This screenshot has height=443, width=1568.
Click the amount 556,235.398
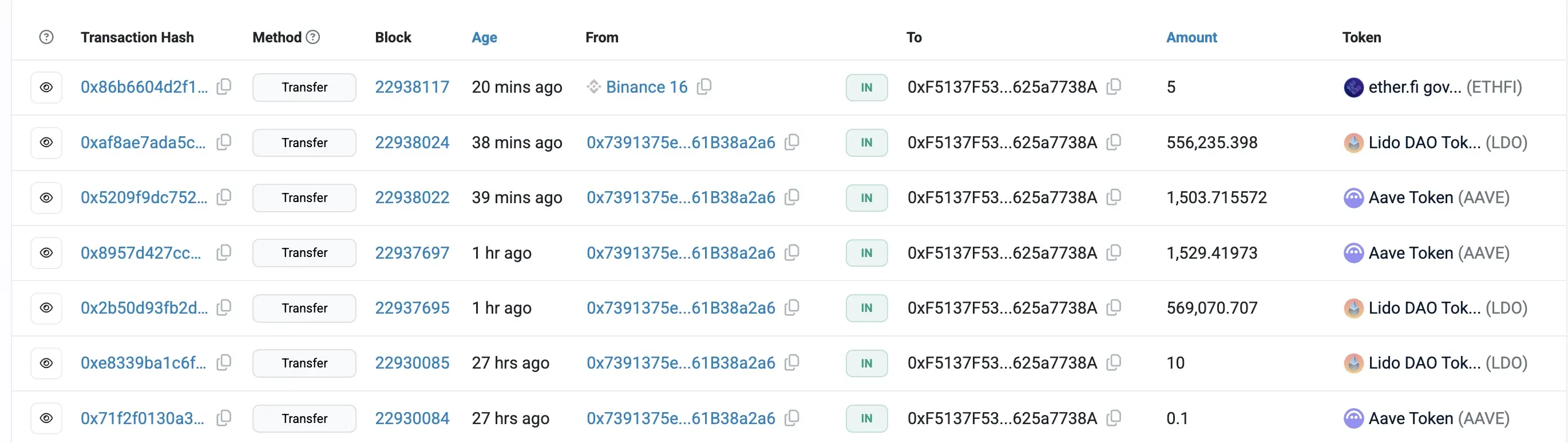click(1212, 143)
